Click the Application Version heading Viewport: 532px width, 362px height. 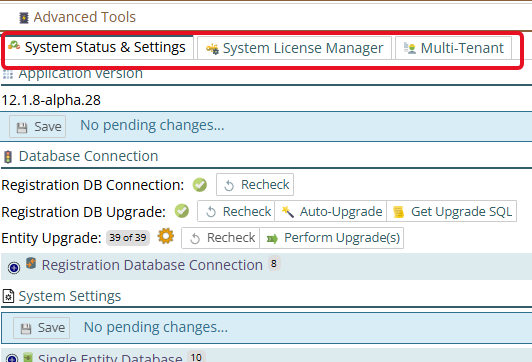81,74
